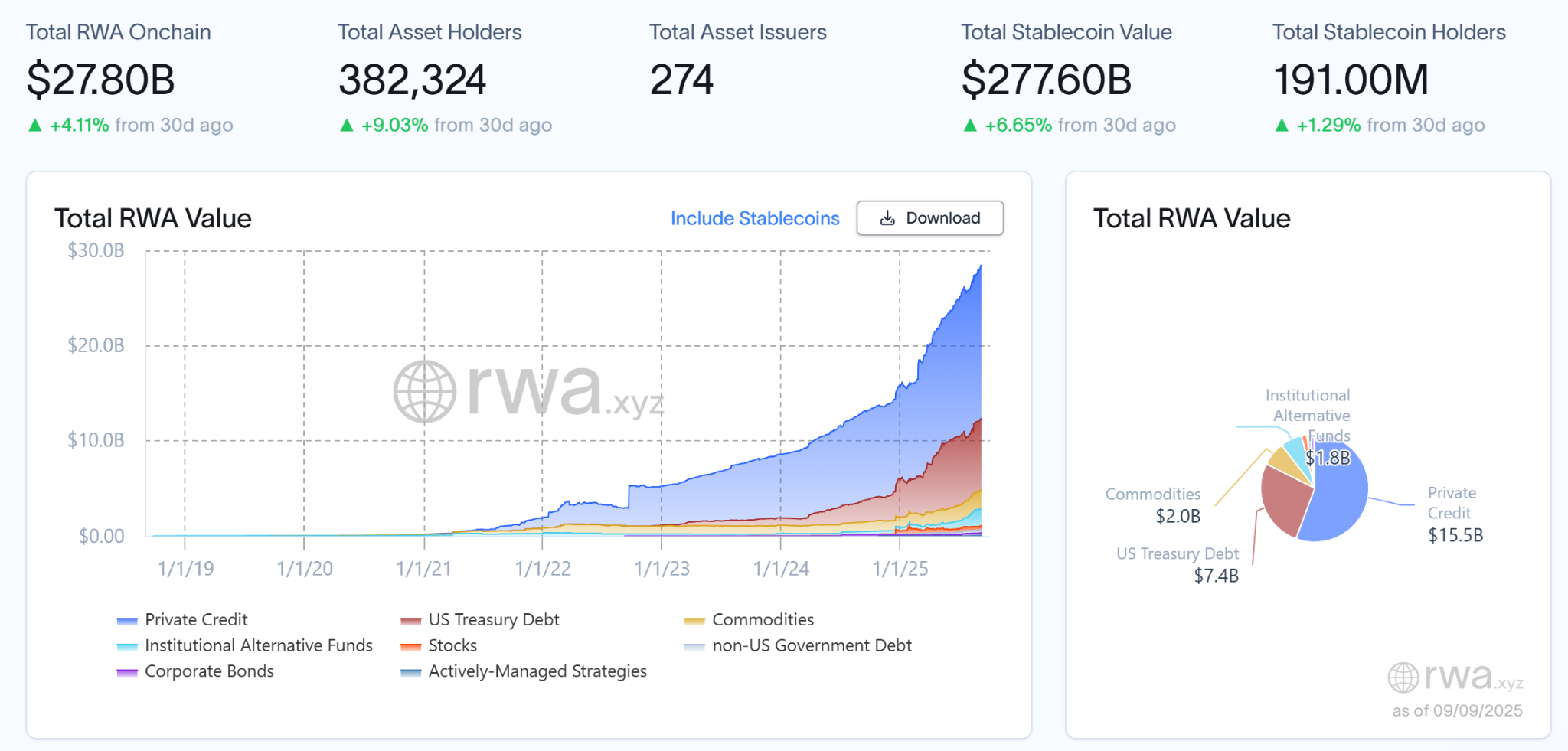1568x751 pixels.
Task: Click the green triangle beside Total Asset Holders change
Action: coord(348,125)
